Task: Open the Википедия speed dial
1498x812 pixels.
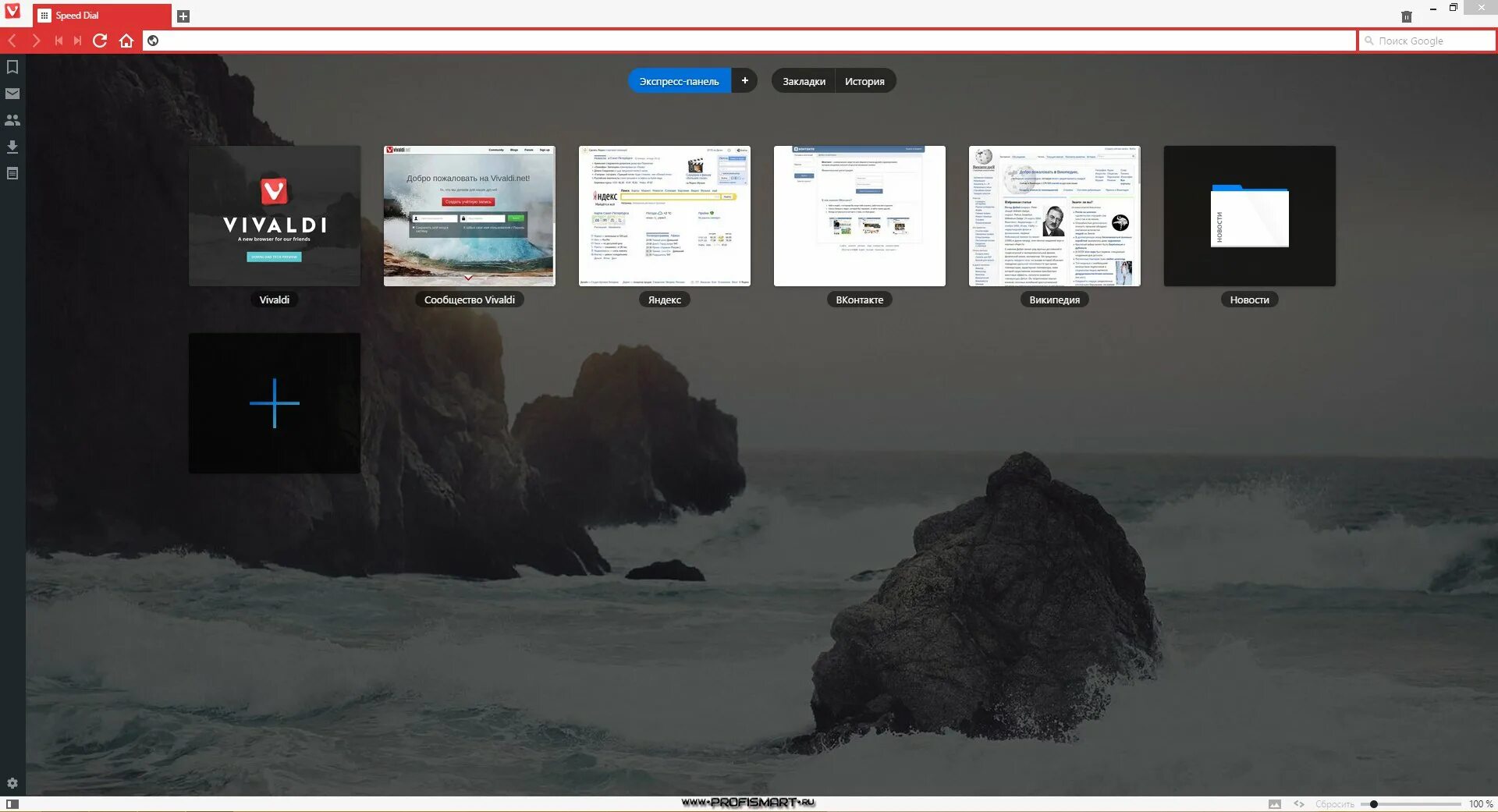Action: pos(1055,216)
